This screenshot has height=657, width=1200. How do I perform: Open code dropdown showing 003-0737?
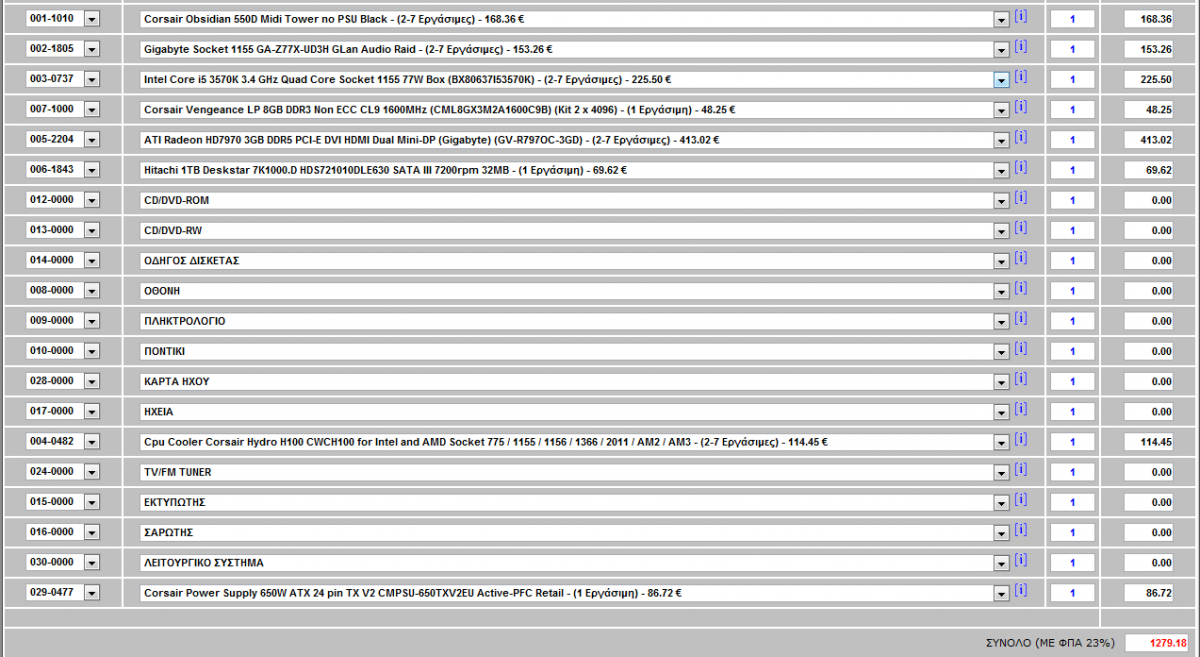92,79
